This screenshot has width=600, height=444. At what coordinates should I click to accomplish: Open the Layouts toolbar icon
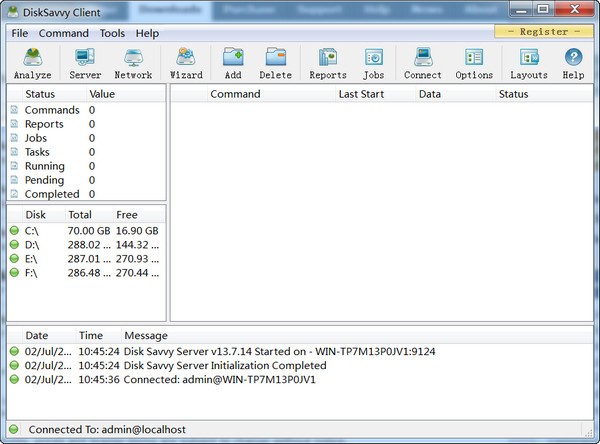[529, 63]
